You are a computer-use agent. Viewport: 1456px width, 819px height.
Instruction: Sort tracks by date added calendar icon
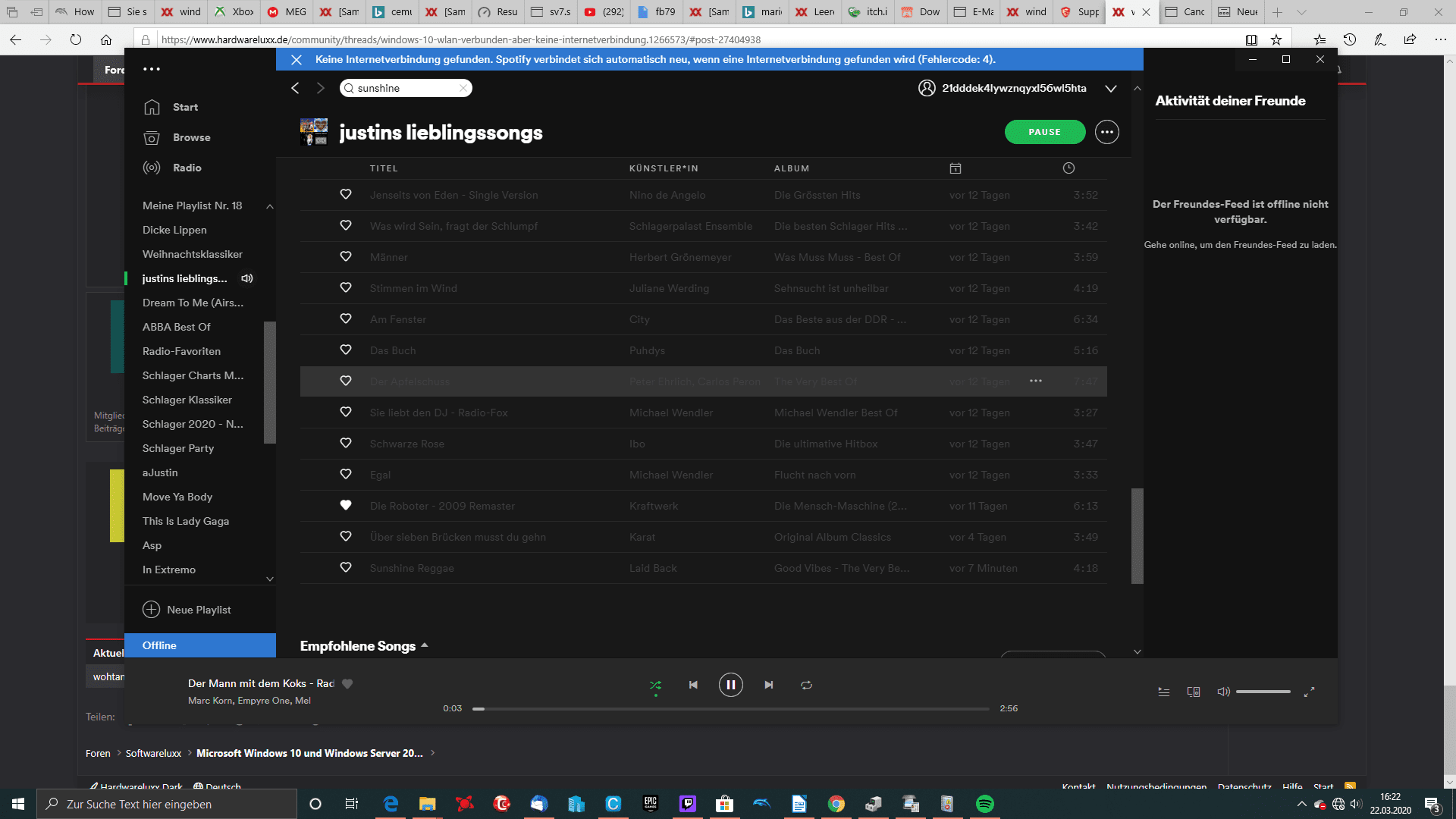pos(955,168)
